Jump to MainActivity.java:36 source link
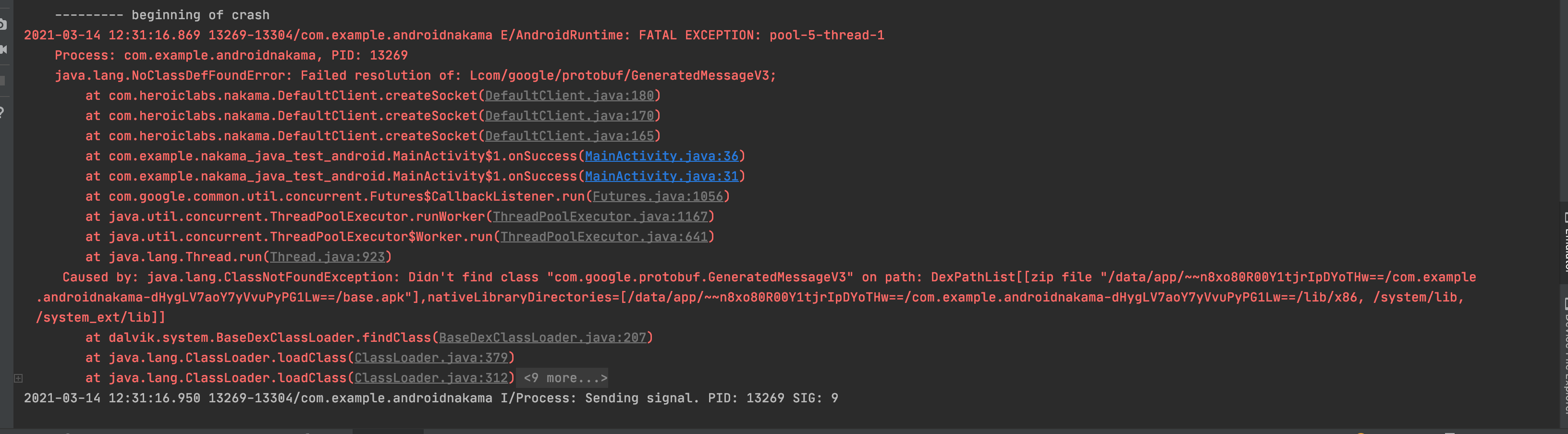This screenshot has width=1568, height=434. [x=661, y=156]
